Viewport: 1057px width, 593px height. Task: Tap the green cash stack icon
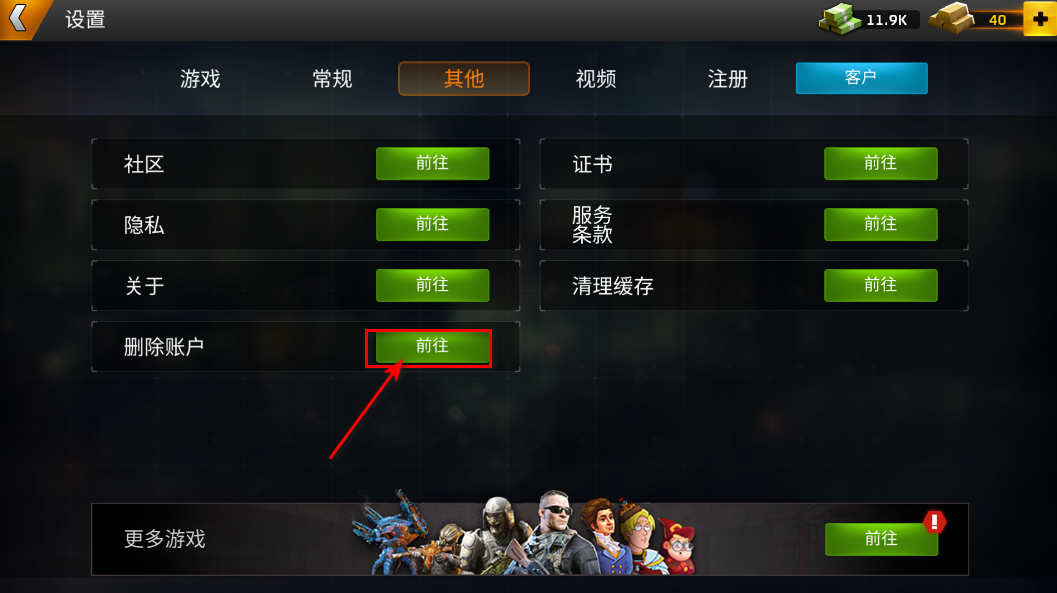pos(840,19)
